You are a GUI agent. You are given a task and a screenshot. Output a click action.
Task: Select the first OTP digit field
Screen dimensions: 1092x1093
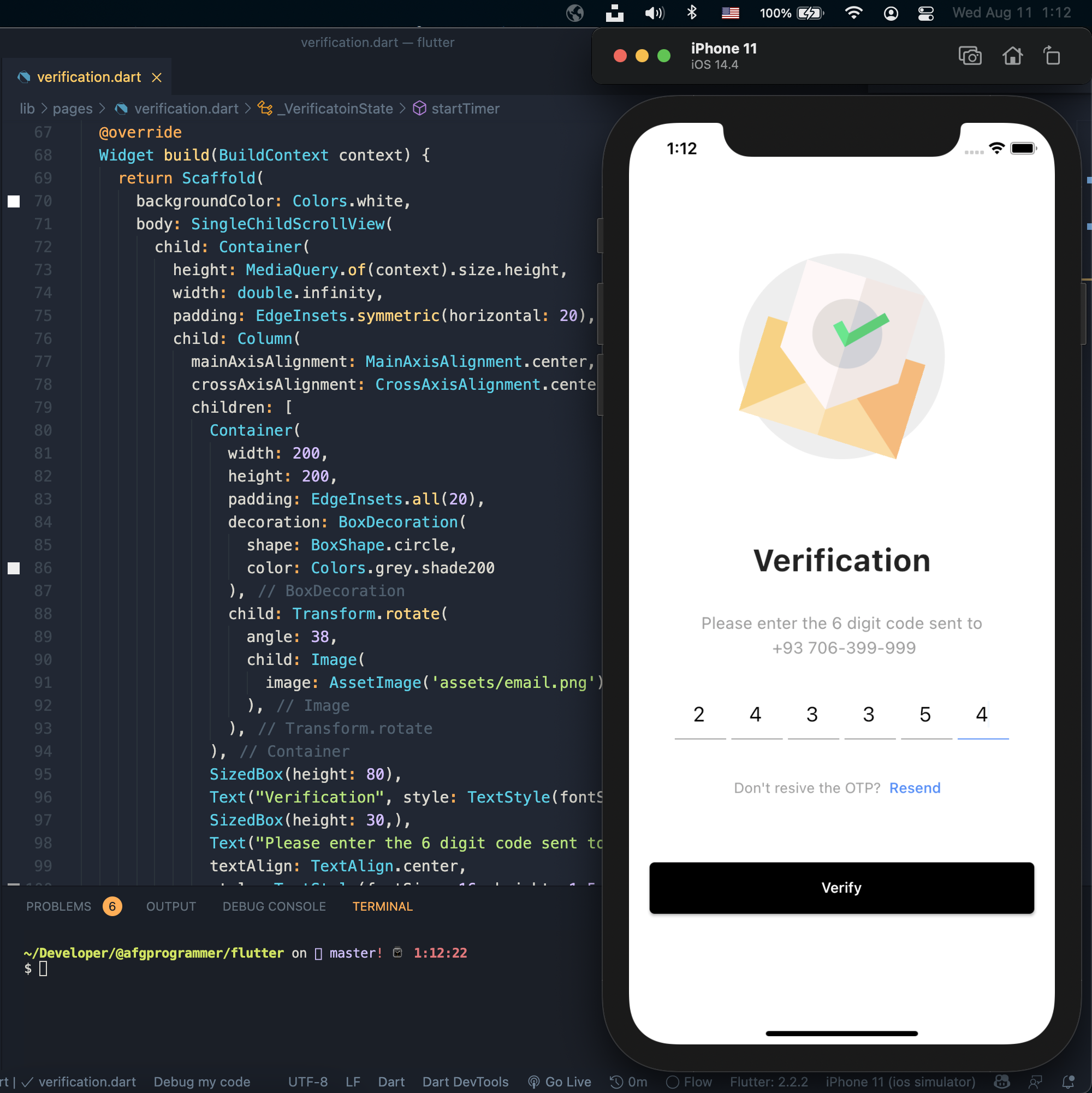[x=699, y=716]
